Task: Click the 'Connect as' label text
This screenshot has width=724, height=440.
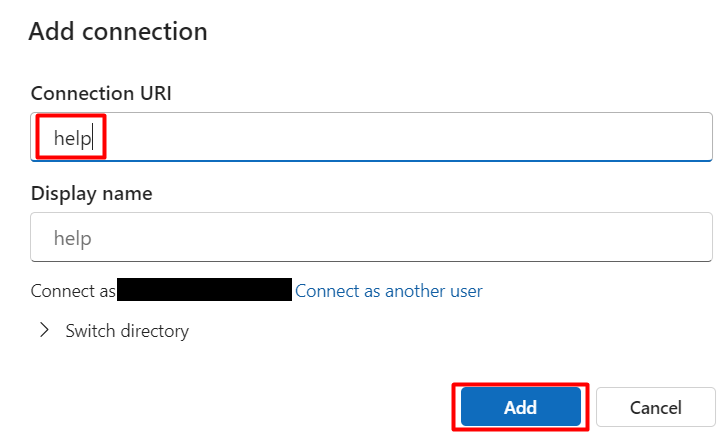Action: (x=72, y=291)
